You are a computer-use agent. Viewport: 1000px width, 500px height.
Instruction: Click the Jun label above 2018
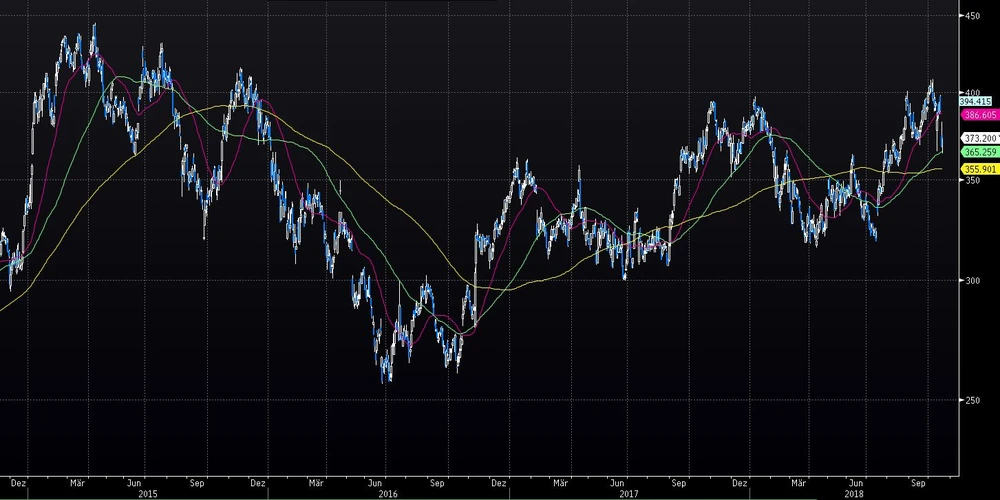point(858,481)
